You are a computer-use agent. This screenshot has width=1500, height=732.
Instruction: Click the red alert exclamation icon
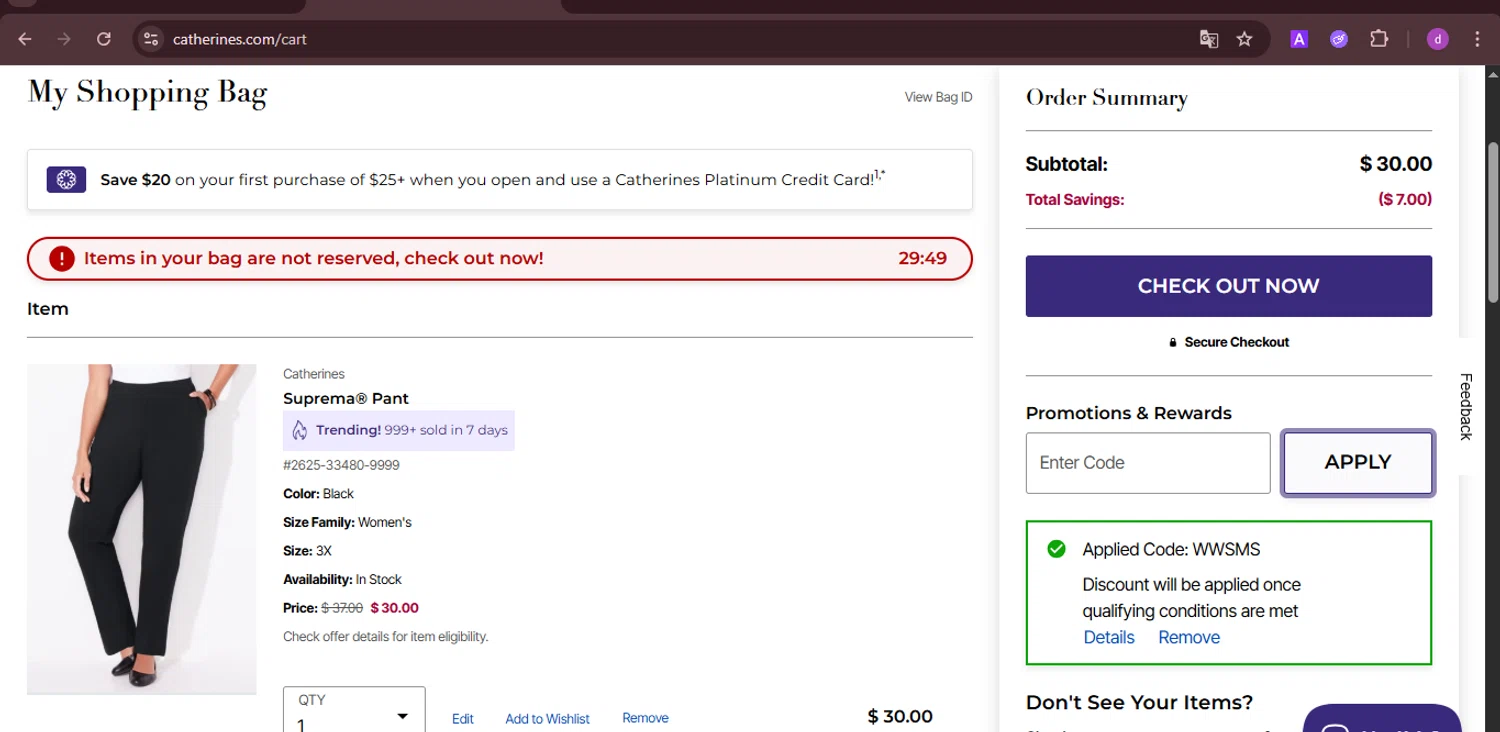(62, 259)
